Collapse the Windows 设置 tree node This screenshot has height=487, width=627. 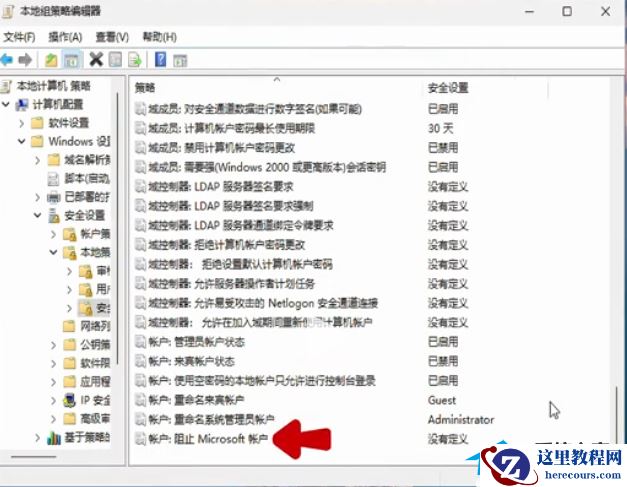point(22,141)
